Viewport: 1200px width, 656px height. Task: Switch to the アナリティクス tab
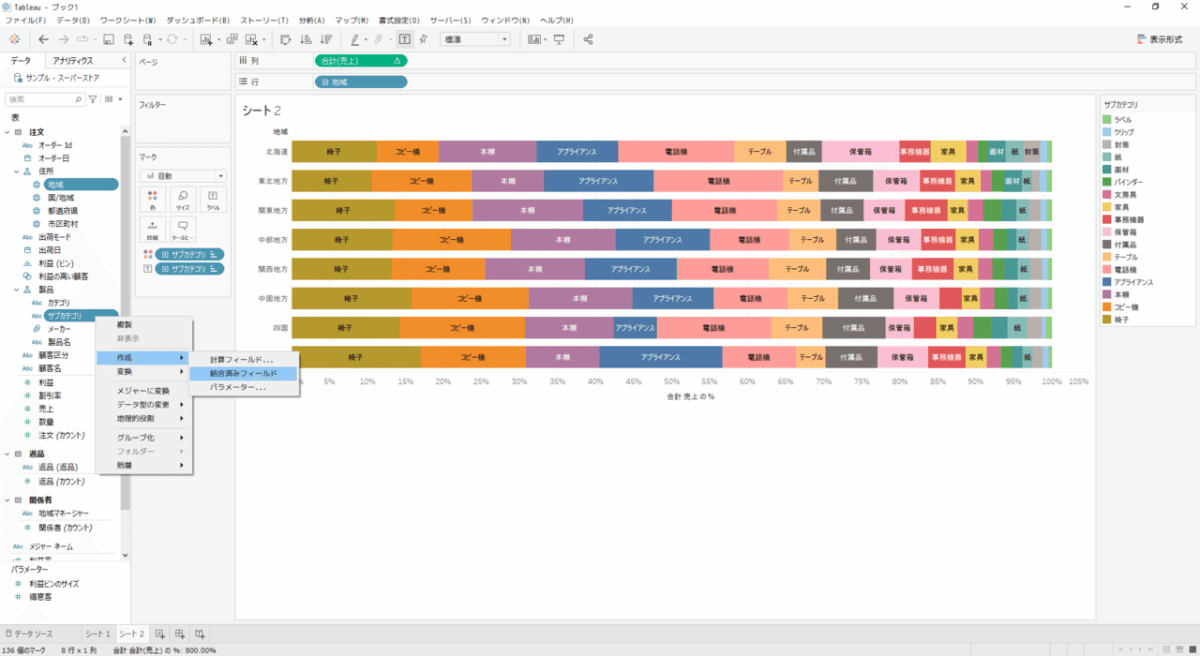[73, 61]
